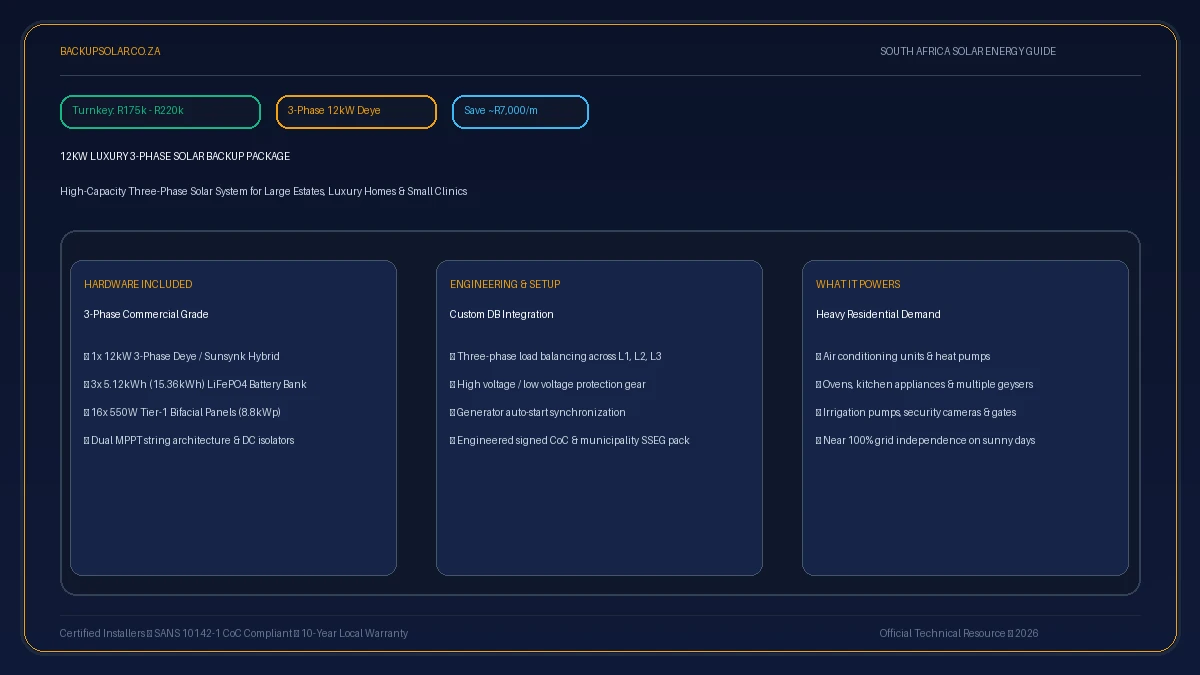Select the Near 100% grid independence line
Image resolution: width=1200 pixels, height=675 pixels.
(926, 440)
